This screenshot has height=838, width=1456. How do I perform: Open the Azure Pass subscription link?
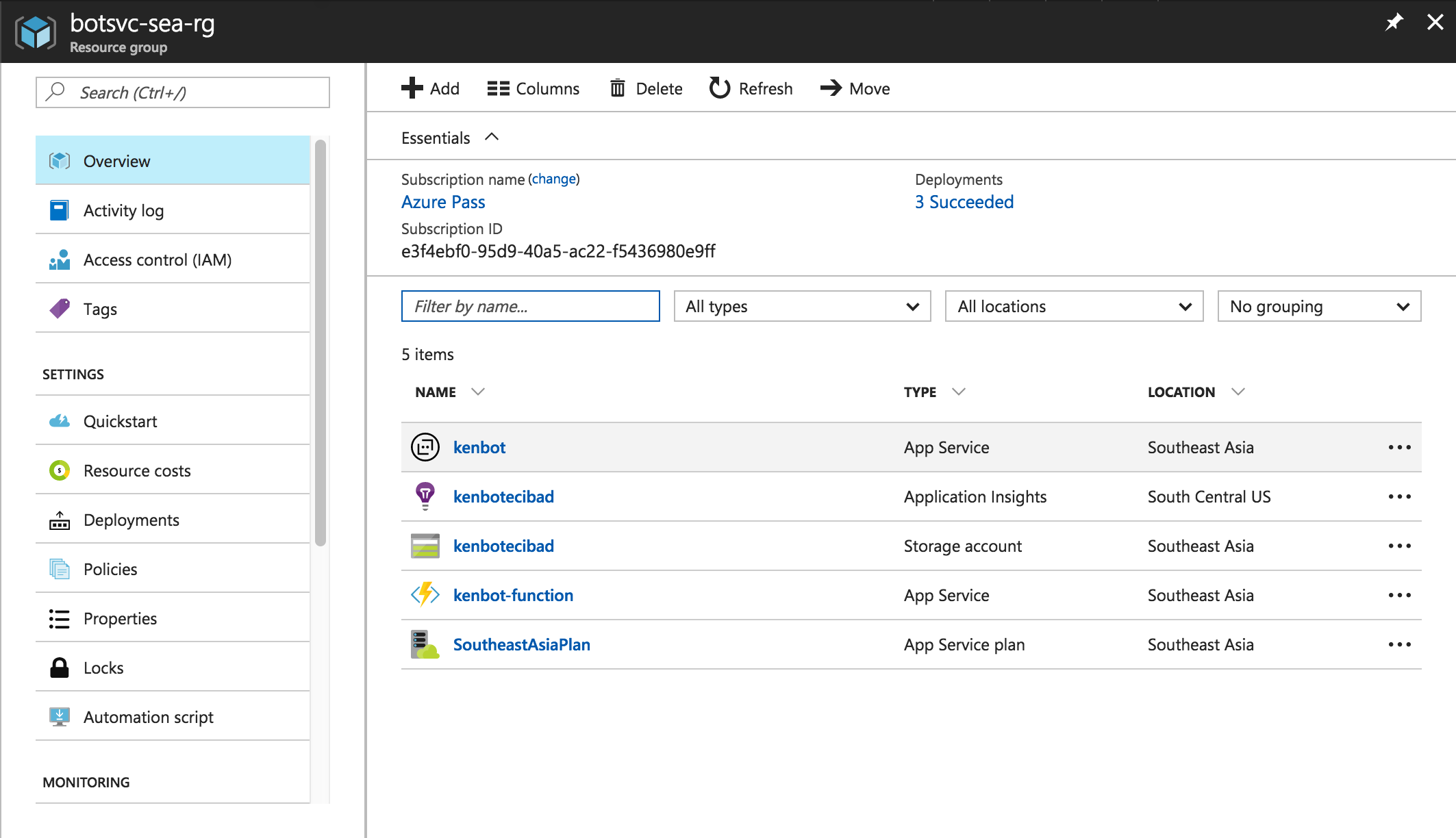pyautogui.click(x=443, y=202)
